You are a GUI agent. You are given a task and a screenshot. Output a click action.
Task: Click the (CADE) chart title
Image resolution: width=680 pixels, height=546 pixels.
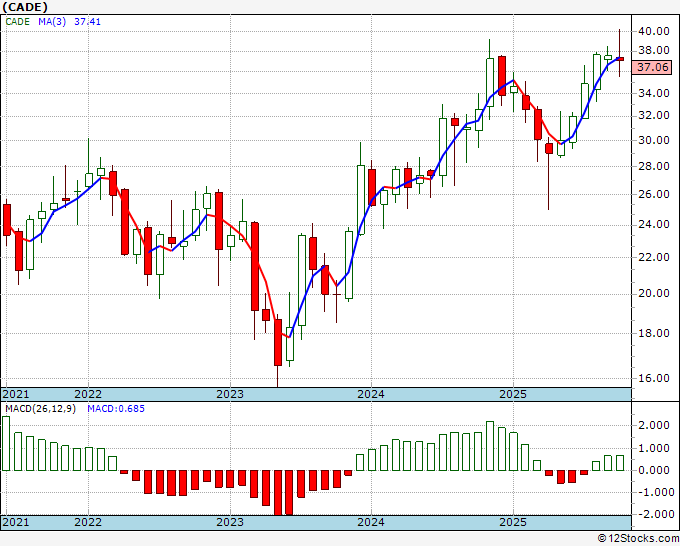[24, 7]
